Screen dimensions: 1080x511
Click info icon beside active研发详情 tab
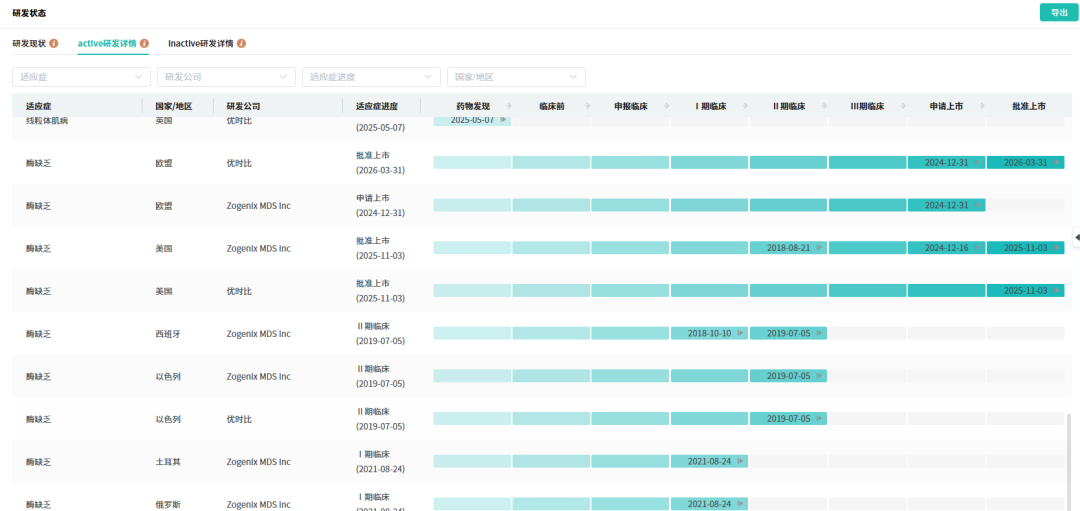pos(145,44)
